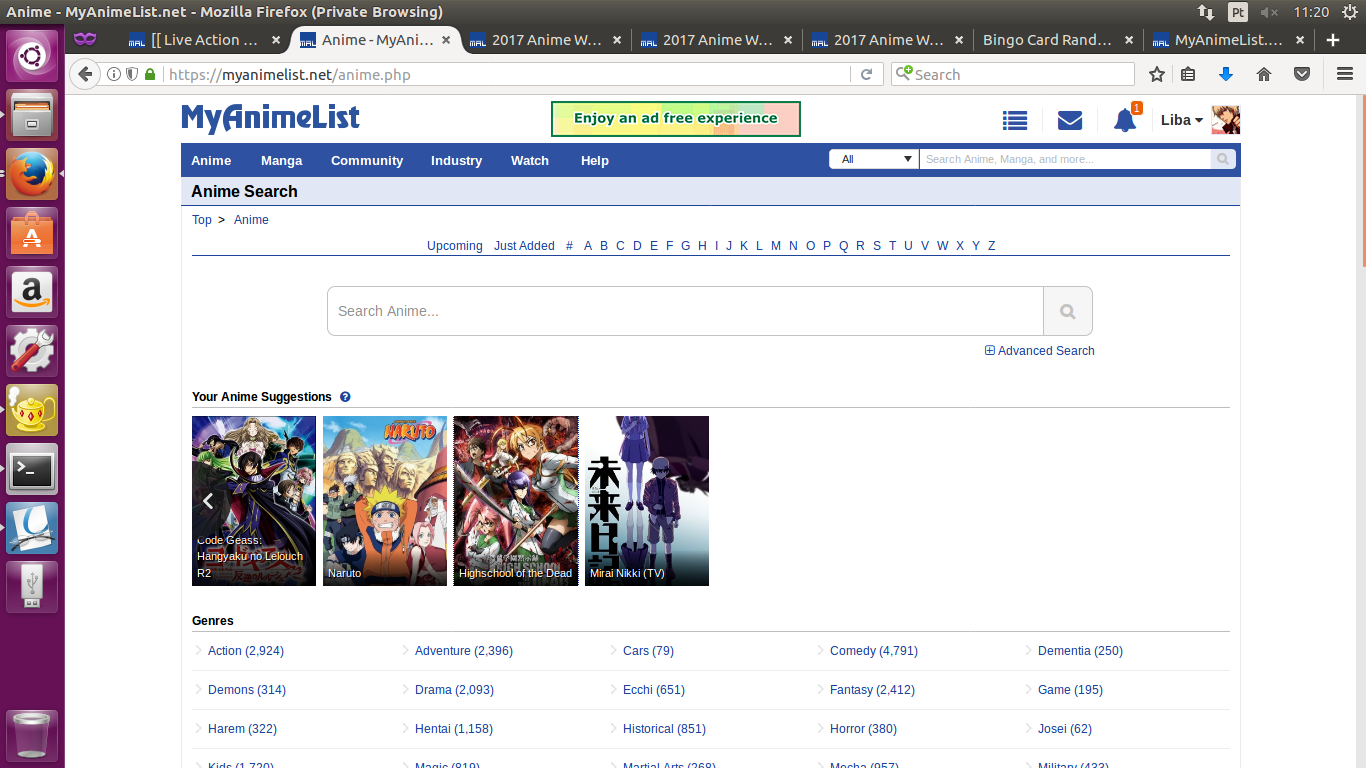Show previous suggestions with left carousel arrow
1366x768 pixels.
pos(208,501)
